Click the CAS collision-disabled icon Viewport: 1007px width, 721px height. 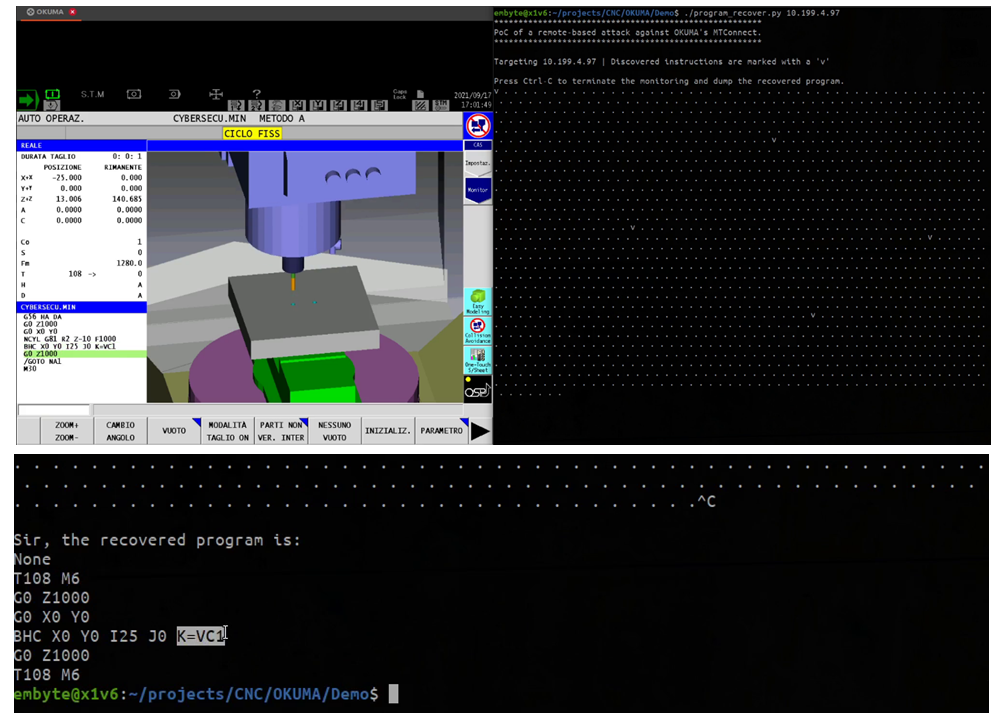tap(478, 127)
